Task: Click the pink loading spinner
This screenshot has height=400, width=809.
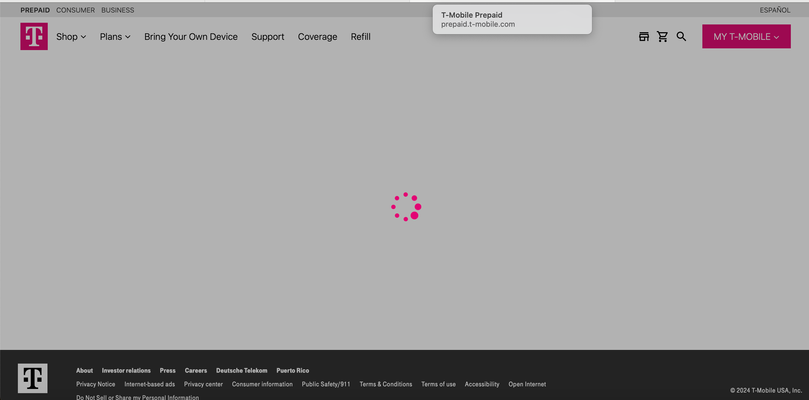Action: [406, 207]
